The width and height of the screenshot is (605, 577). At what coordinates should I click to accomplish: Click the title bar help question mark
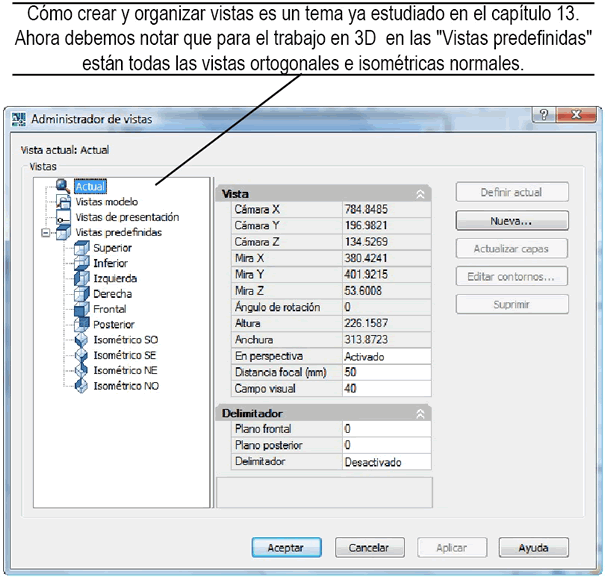544,115
